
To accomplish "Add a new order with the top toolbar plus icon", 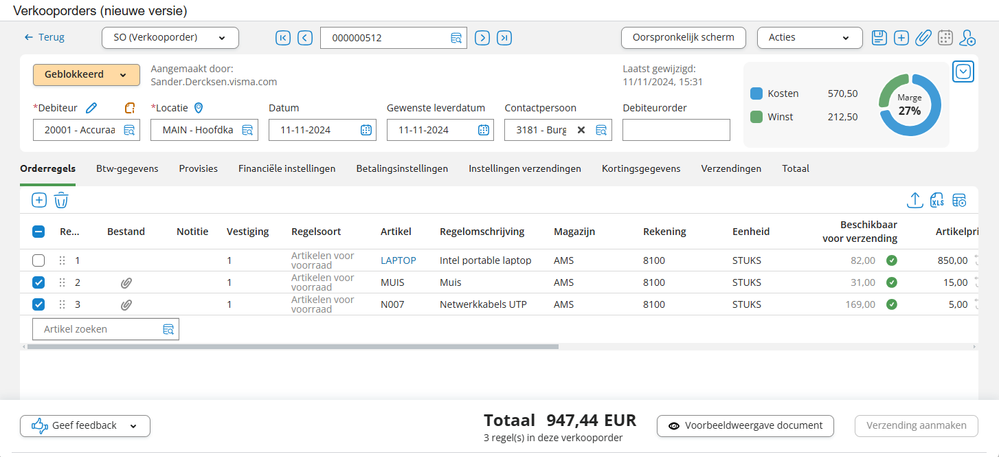I will (901, 38).
